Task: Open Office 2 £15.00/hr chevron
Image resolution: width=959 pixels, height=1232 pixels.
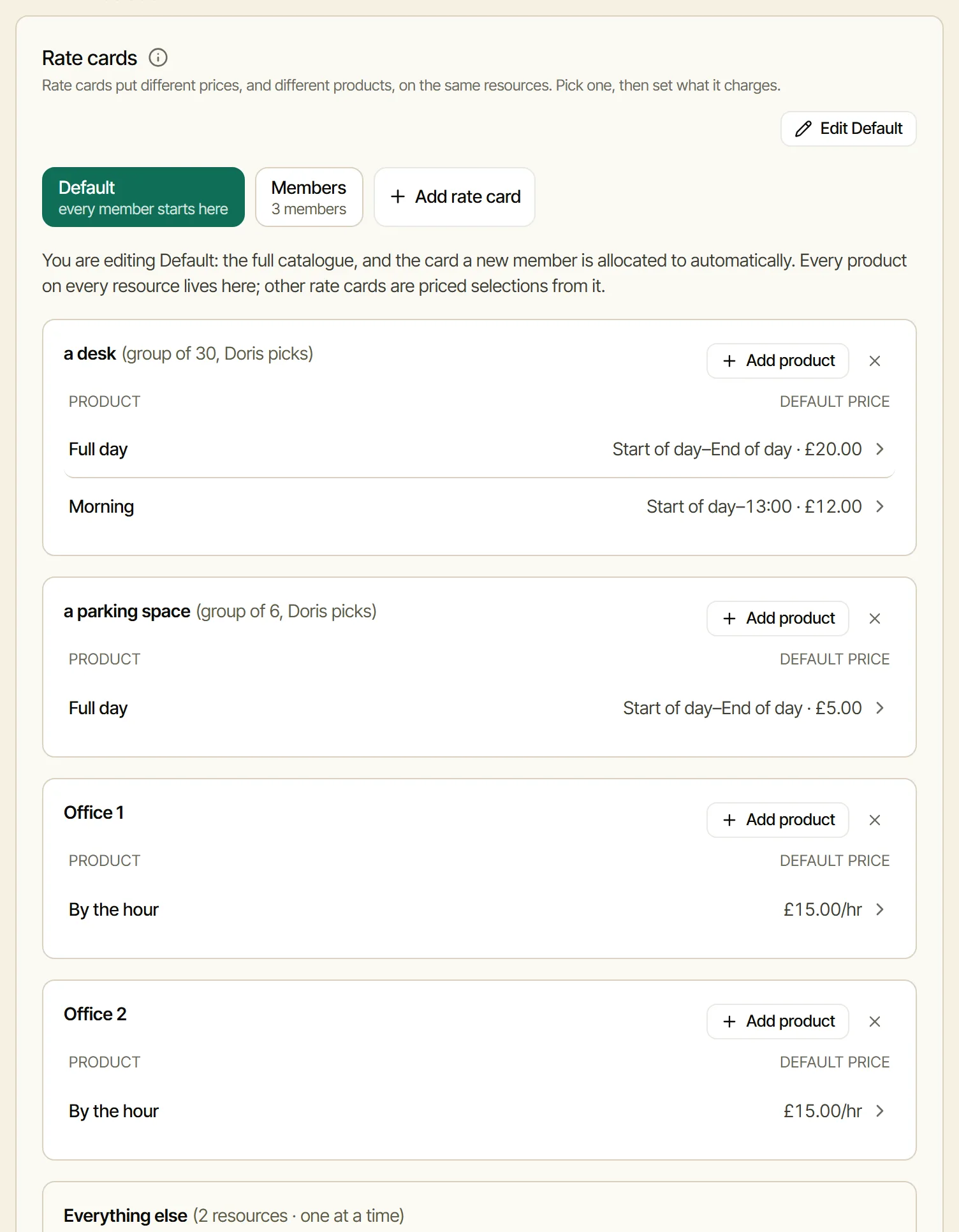Action: tap(880, 1111)
